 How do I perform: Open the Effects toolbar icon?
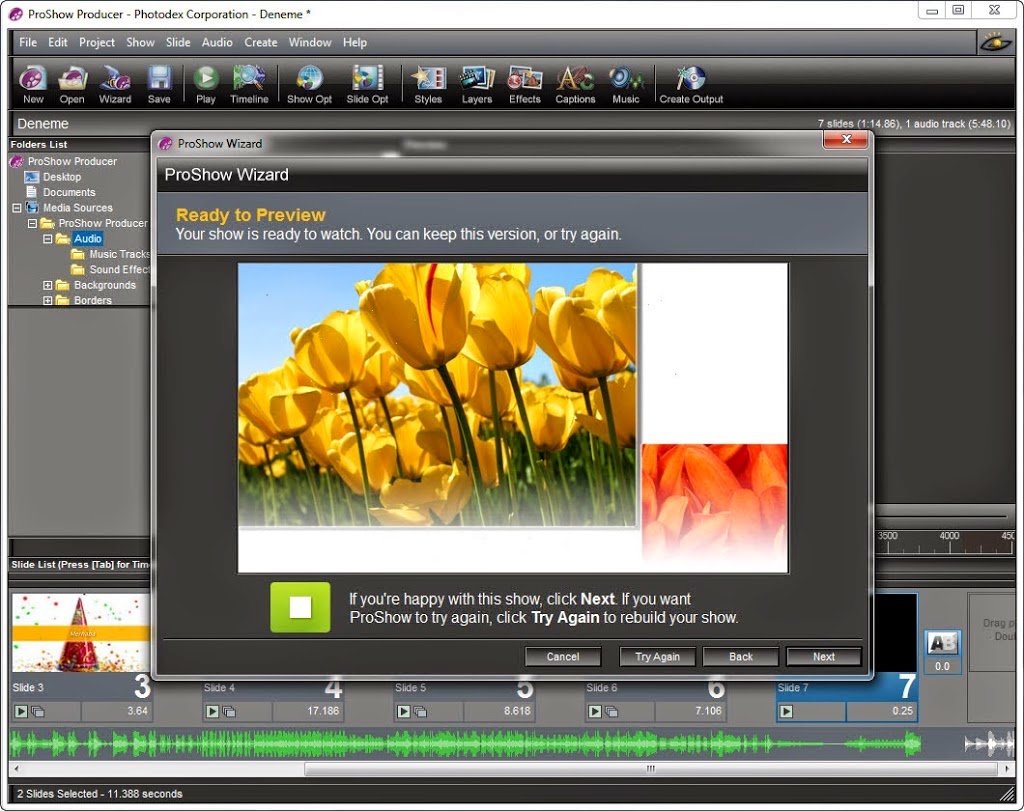click(x=524, y=85)
